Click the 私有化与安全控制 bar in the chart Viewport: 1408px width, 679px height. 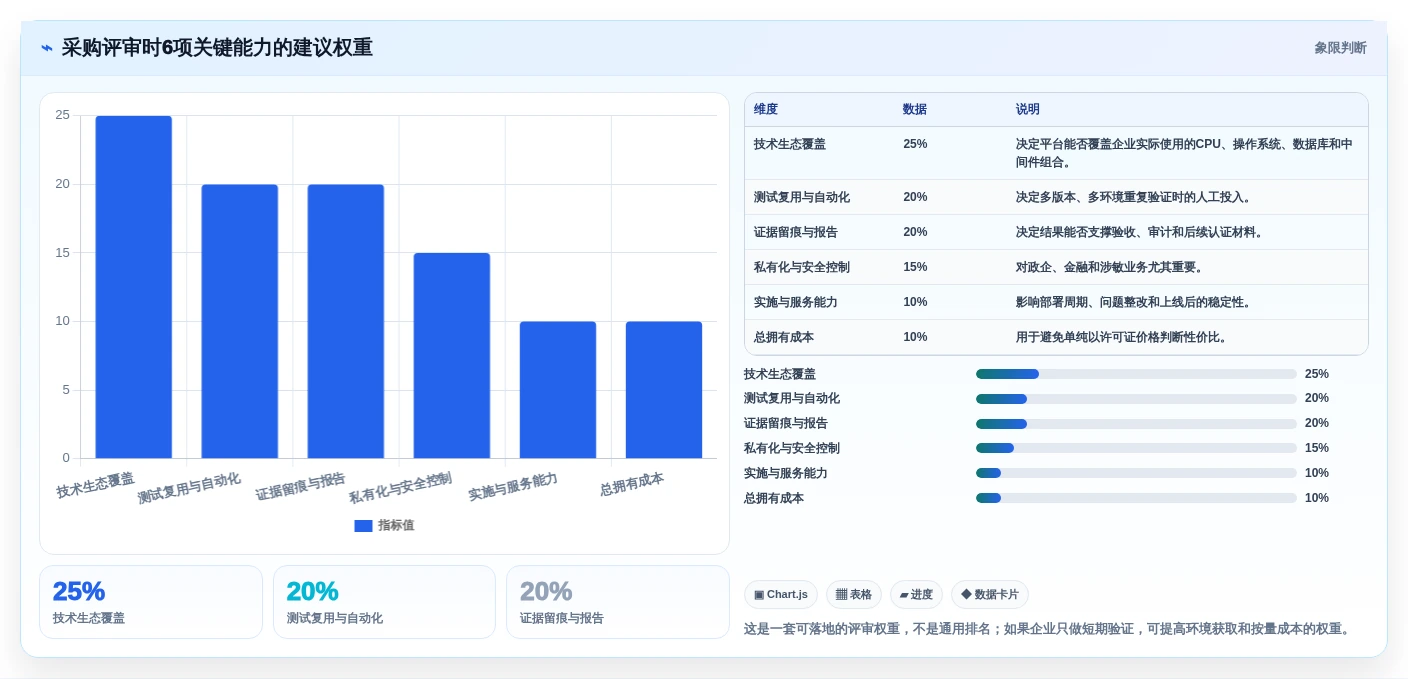[451, 355]
